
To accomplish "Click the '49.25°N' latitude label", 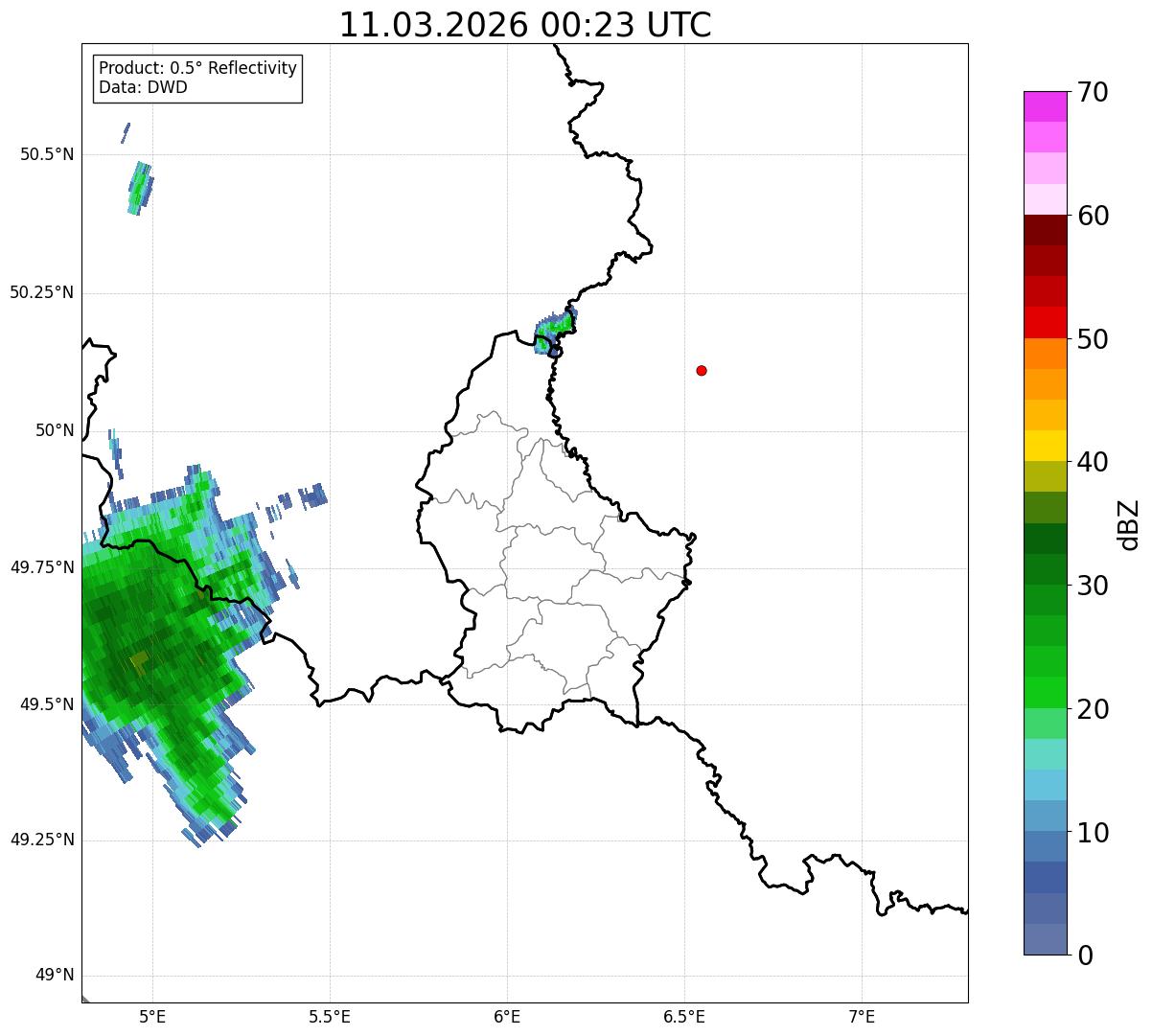I will (x=42, y=840).
